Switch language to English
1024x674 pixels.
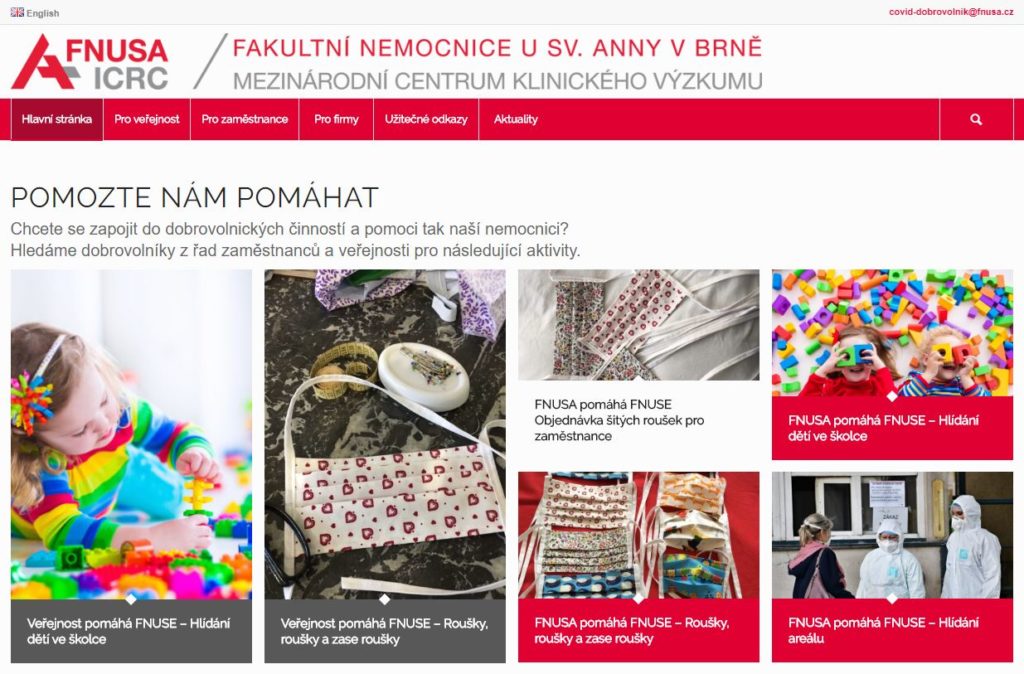tap(42, 13)
